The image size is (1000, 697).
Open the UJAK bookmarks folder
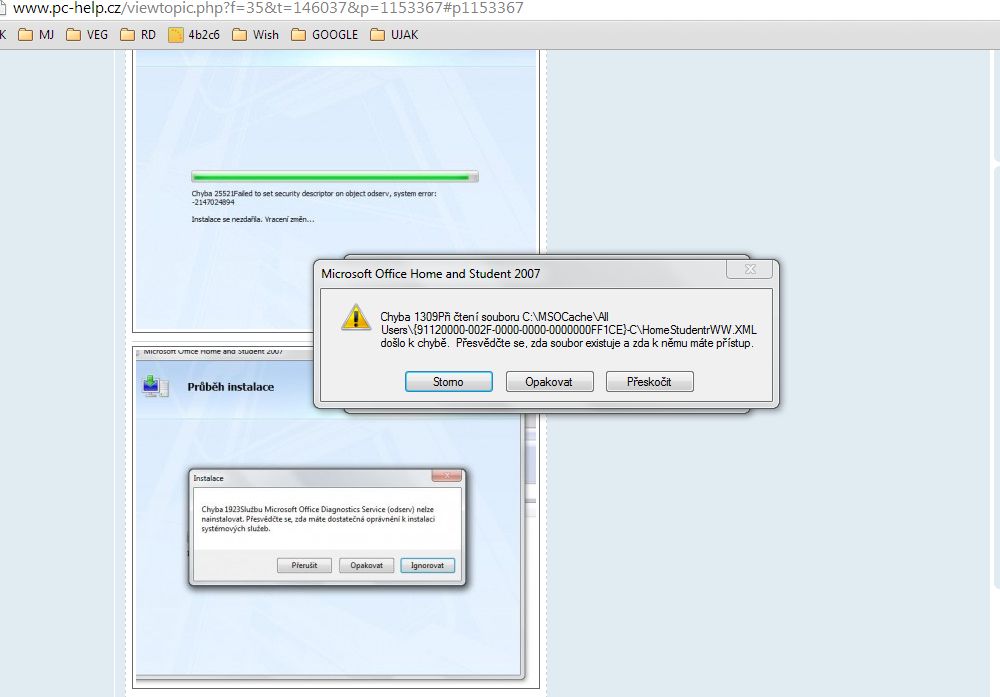(394, 34)
